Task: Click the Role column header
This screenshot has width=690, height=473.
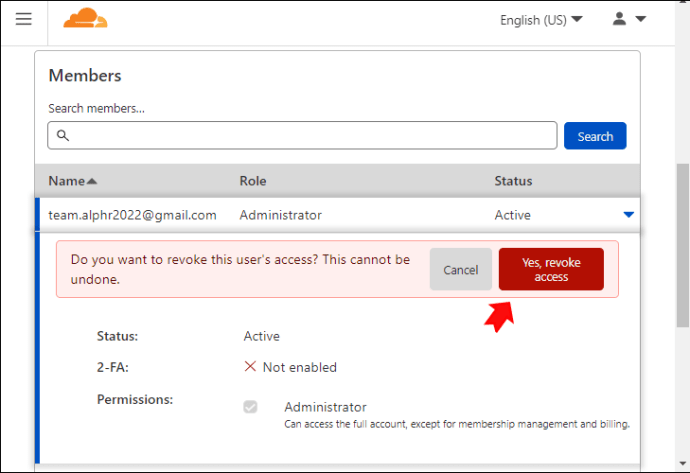Action: pyautogui.click(x=253, y=181)
